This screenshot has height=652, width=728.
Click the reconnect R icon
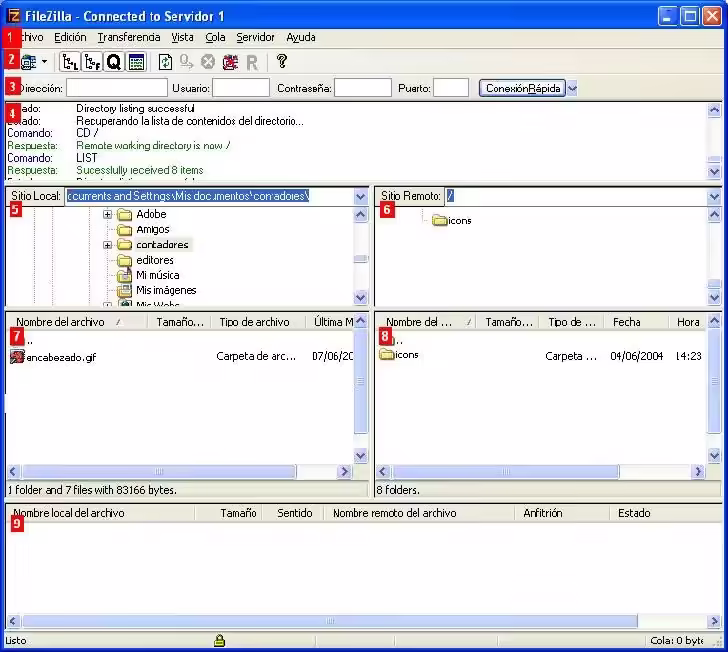(x=252, y=62)
